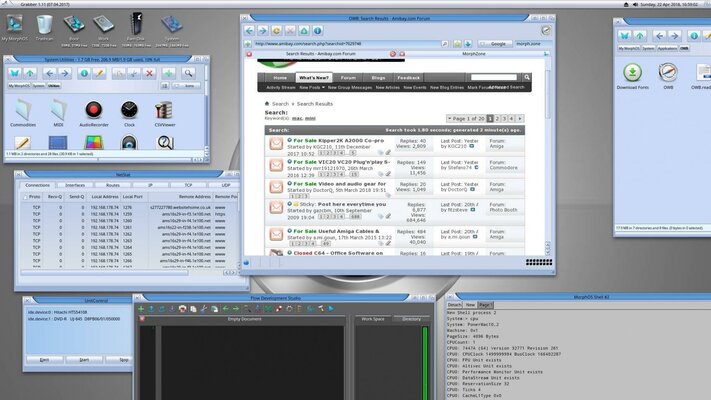Click the blue play icon in Flow Studio toolbar

(x=331, y=309)
